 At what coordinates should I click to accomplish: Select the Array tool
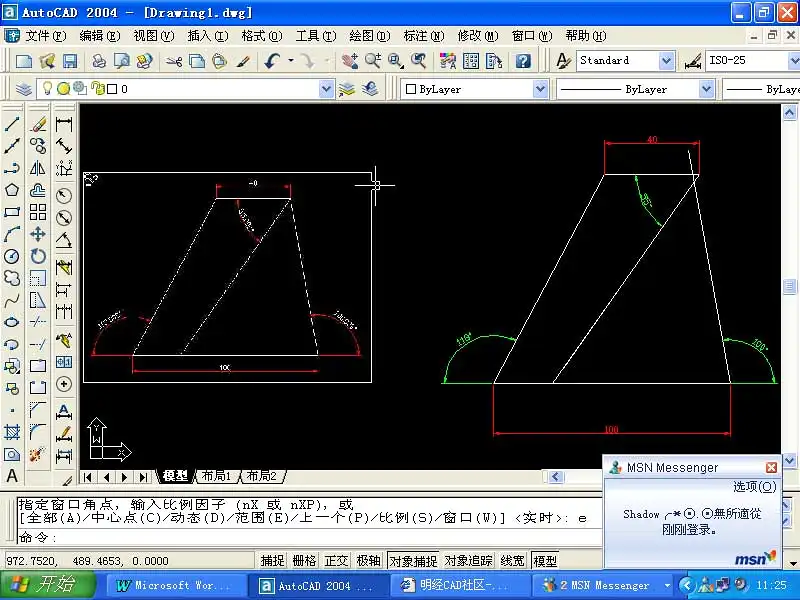38,212
